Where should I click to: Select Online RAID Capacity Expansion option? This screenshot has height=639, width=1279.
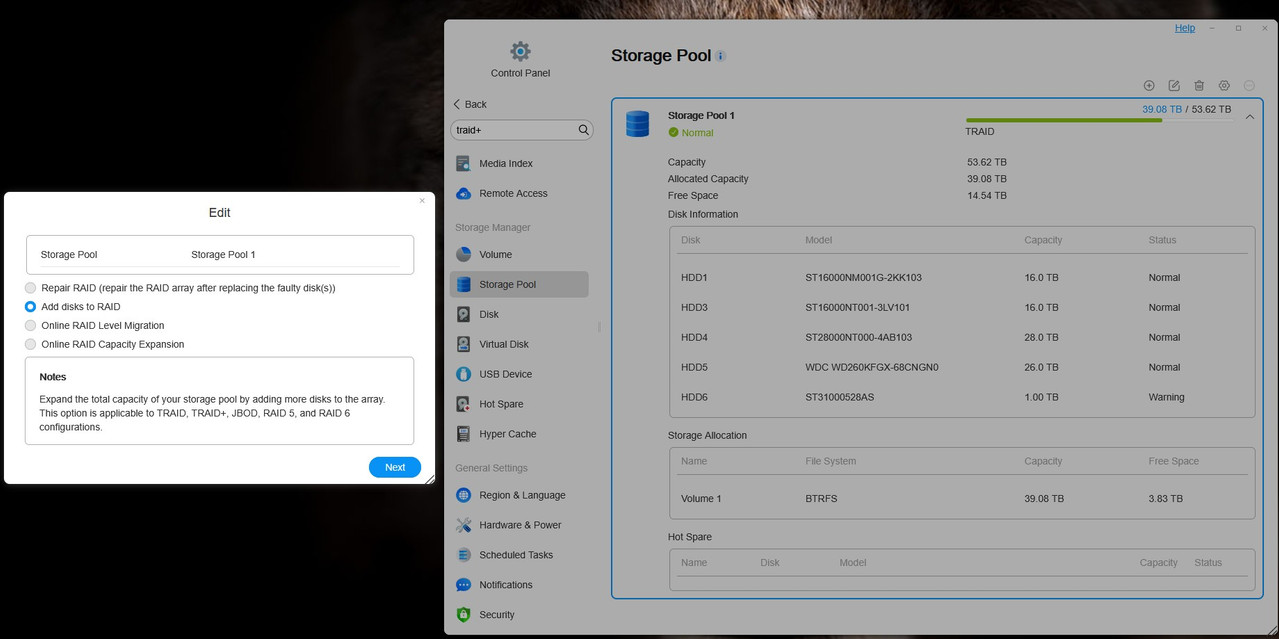31,344
